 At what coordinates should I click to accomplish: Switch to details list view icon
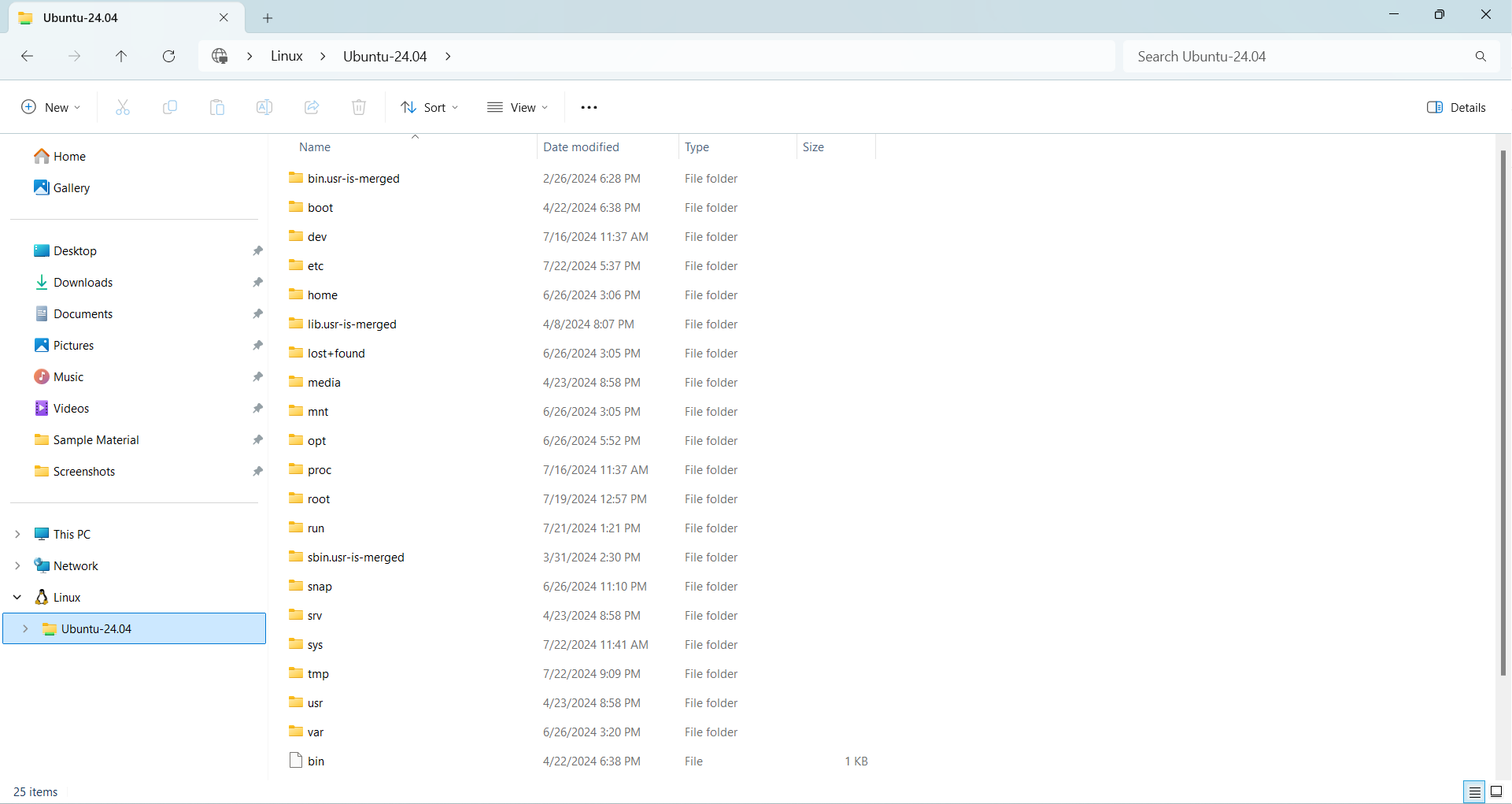[x=1474, y=792]
